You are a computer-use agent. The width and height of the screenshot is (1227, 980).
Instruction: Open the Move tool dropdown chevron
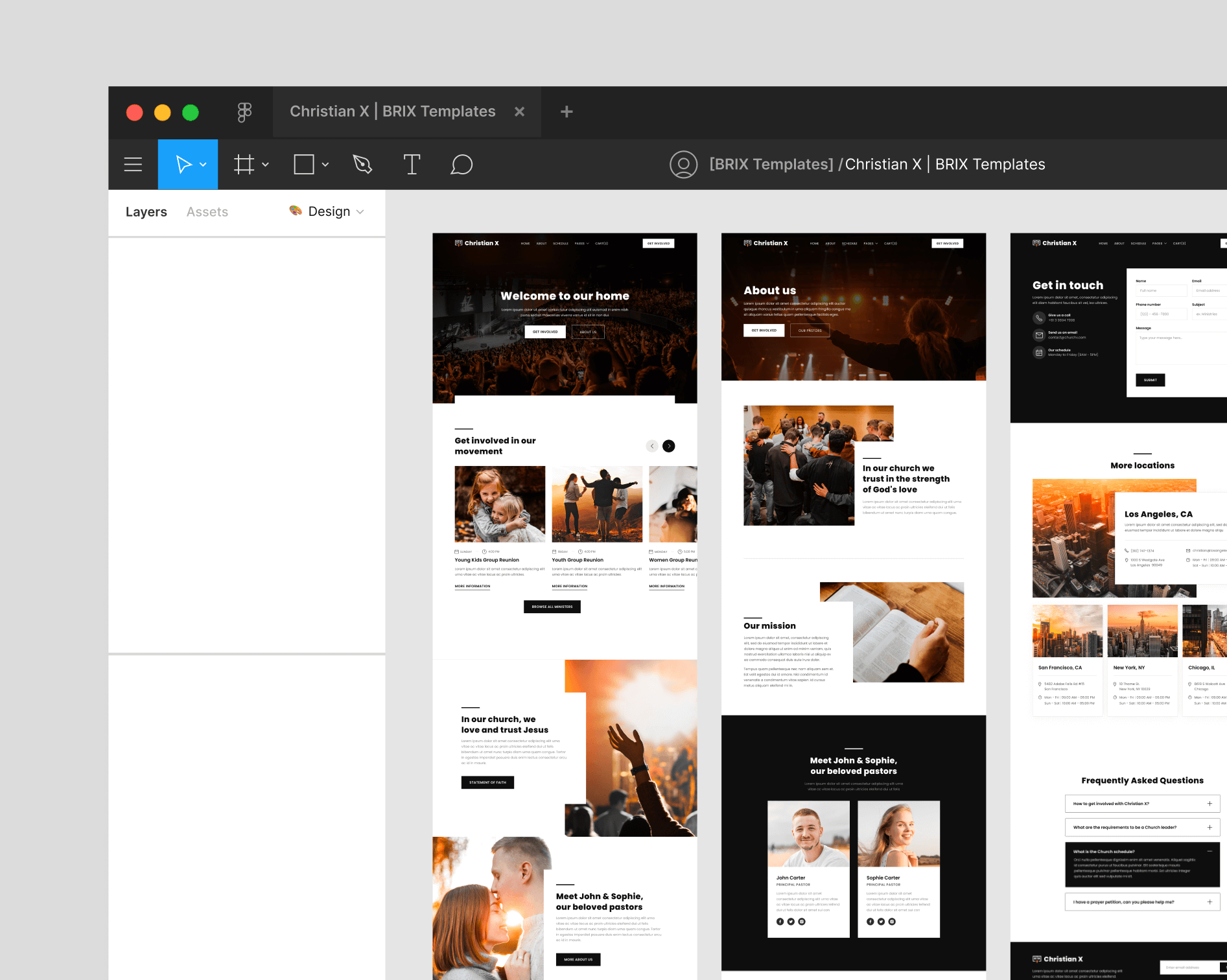(x=202, y=164)
